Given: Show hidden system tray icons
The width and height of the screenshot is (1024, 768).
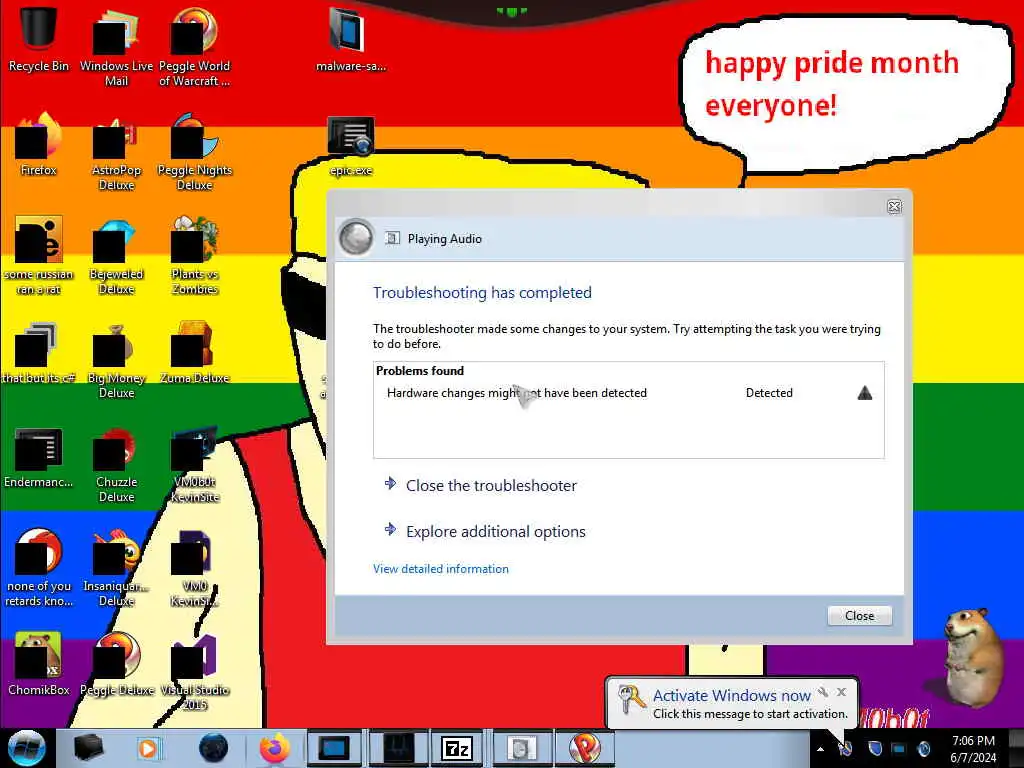Looking at the screenshot, I should (820, 749).
